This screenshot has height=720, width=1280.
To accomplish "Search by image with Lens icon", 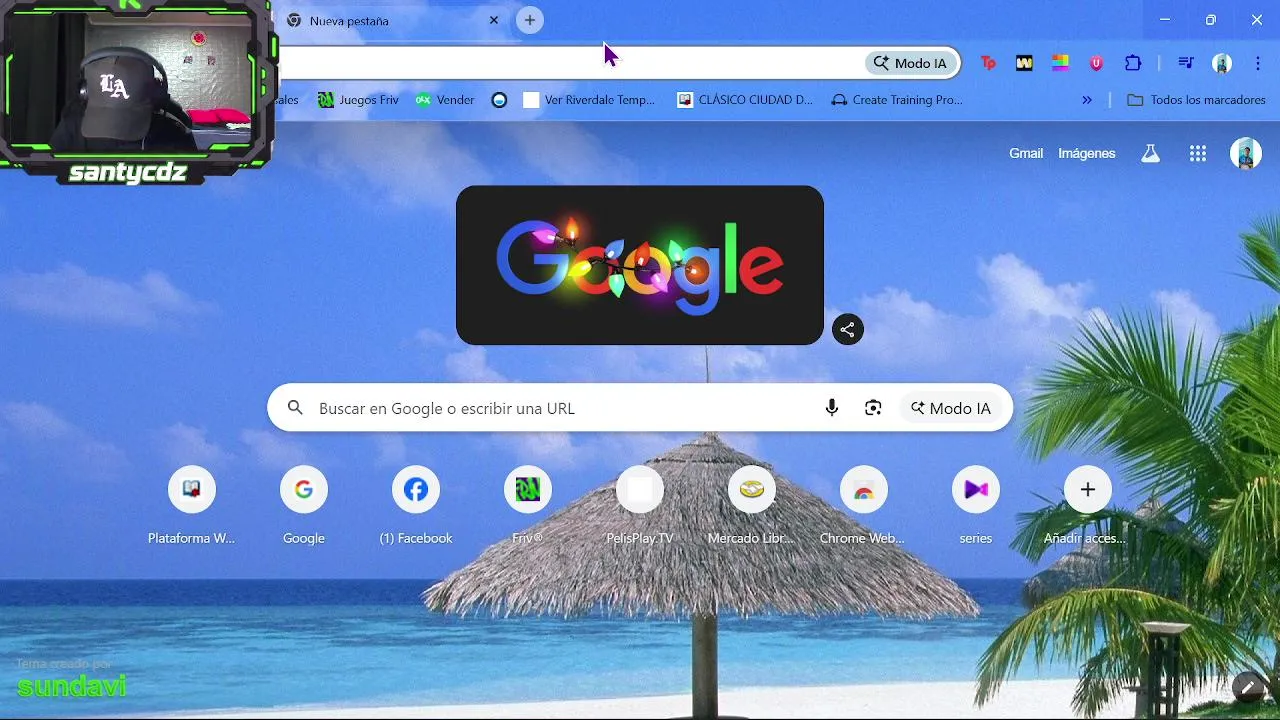I will tap(873, 408).
